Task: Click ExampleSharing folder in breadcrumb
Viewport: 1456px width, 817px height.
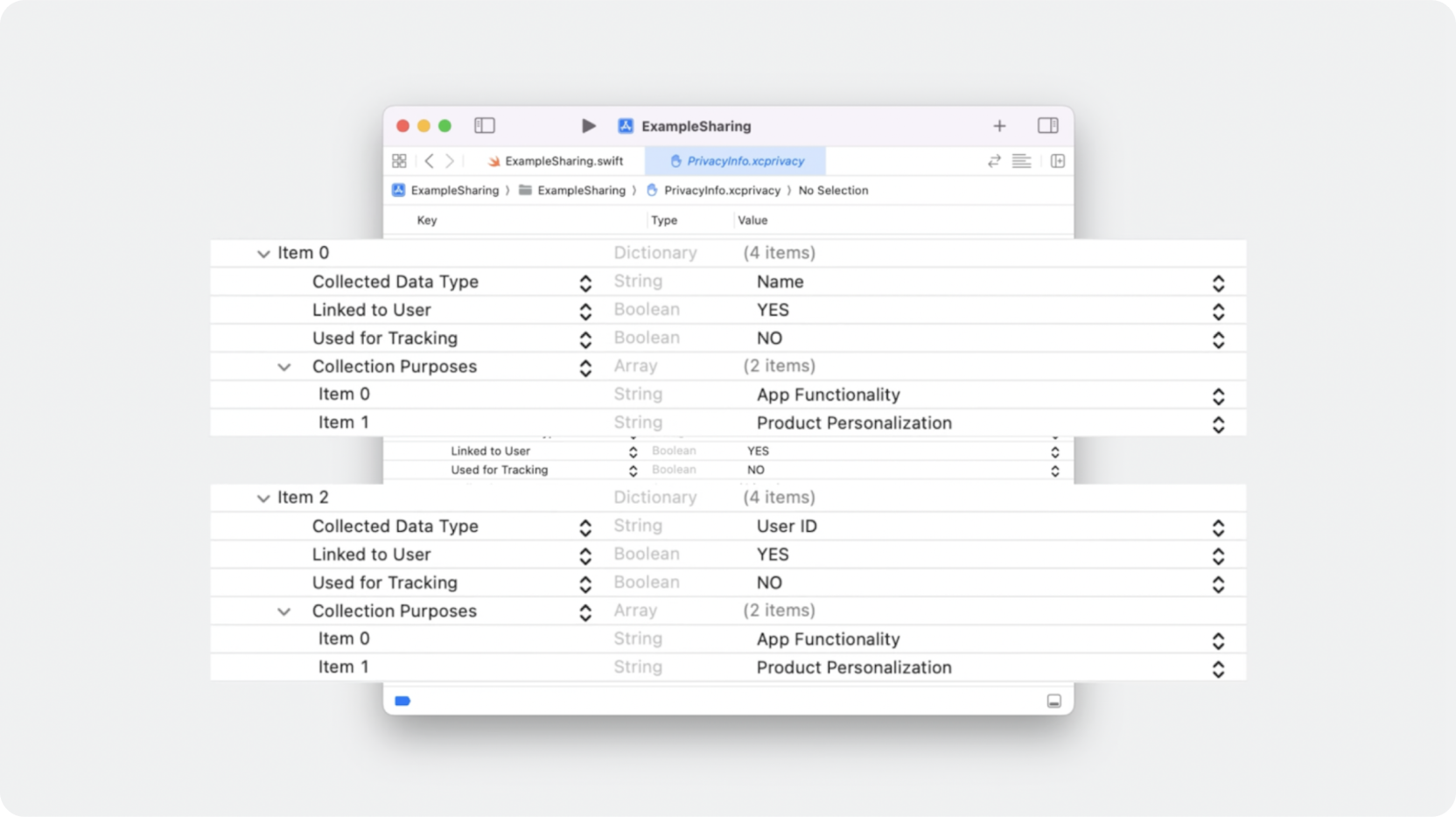Action: (x=572, y=190)
